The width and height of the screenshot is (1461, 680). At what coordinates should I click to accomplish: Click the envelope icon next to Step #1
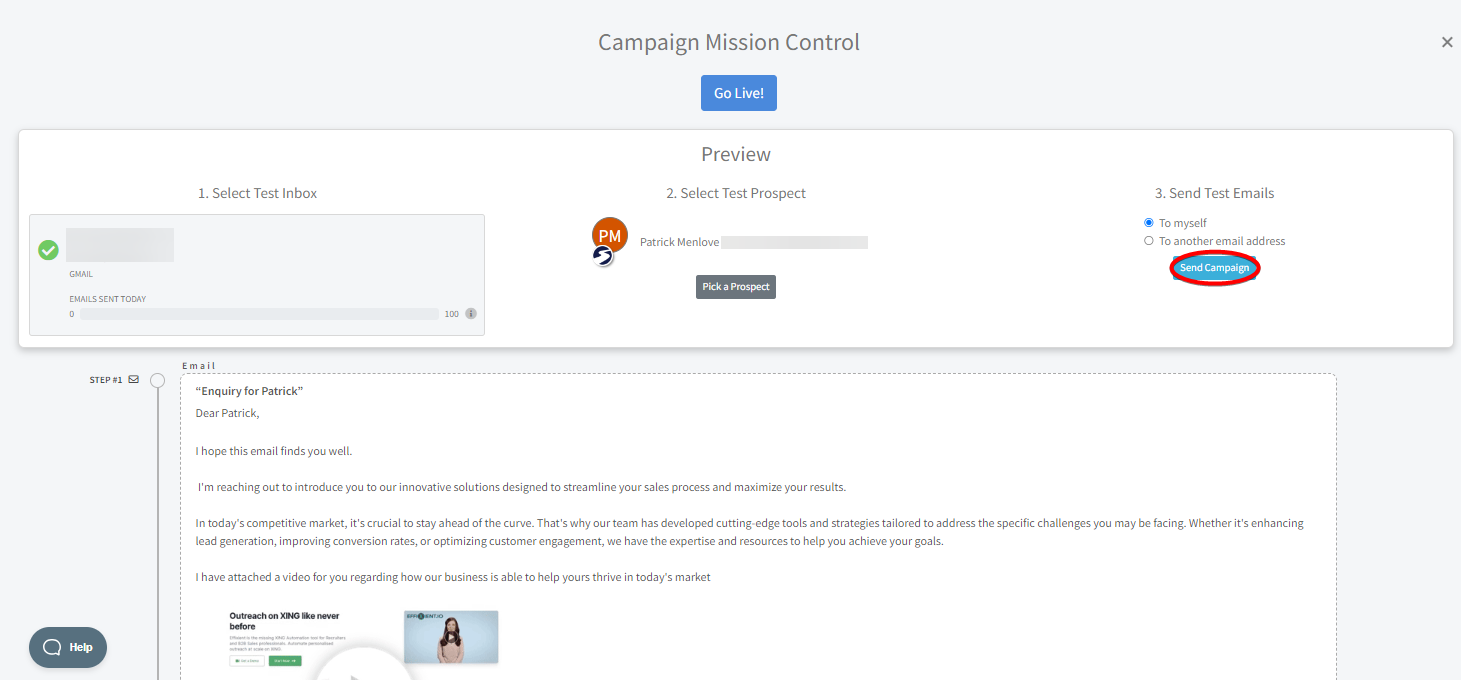[x=134, y=380]
